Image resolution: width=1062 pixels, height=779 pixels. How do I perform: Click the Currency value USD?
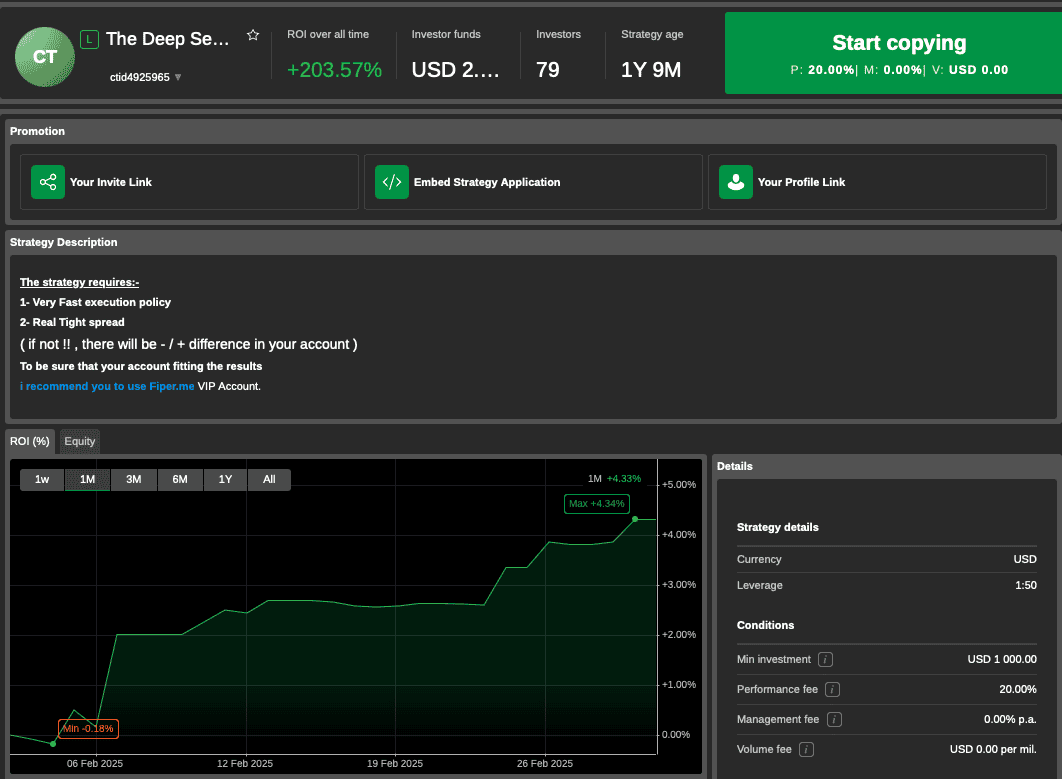pyautogui.click(x=1025, y=560)
